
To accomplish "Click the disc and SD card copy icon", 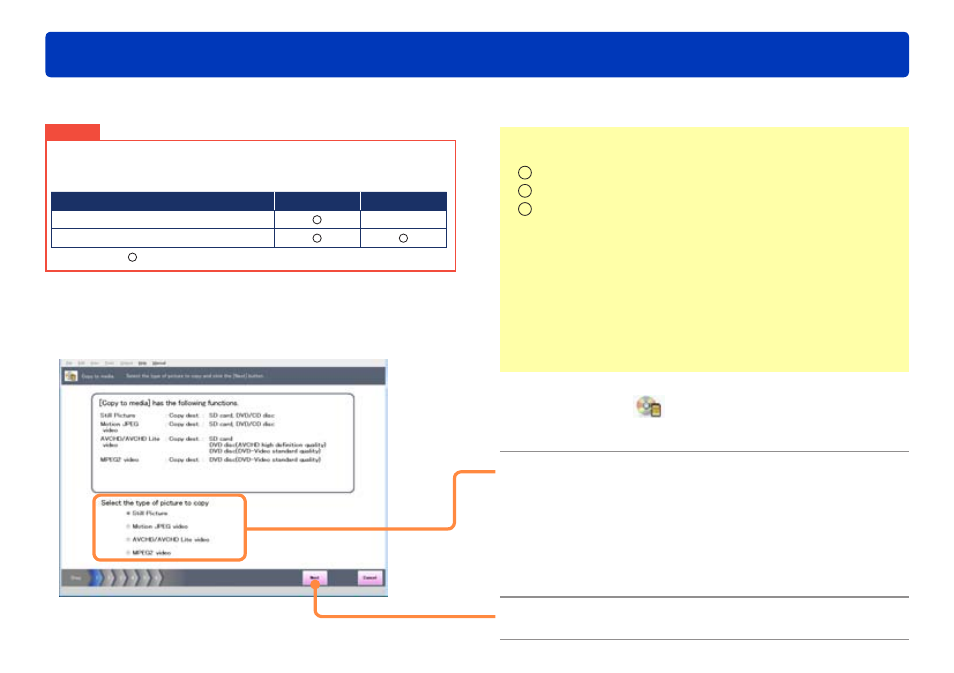I will [x=649, y=406].
